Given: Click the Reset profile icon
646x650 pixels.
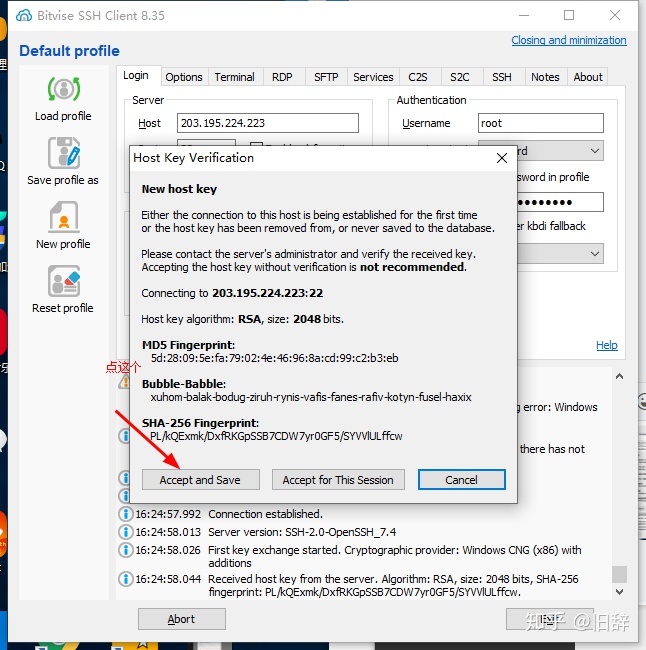Looking at the screenshot, I should pyautogui.click(x=63, y=281).
